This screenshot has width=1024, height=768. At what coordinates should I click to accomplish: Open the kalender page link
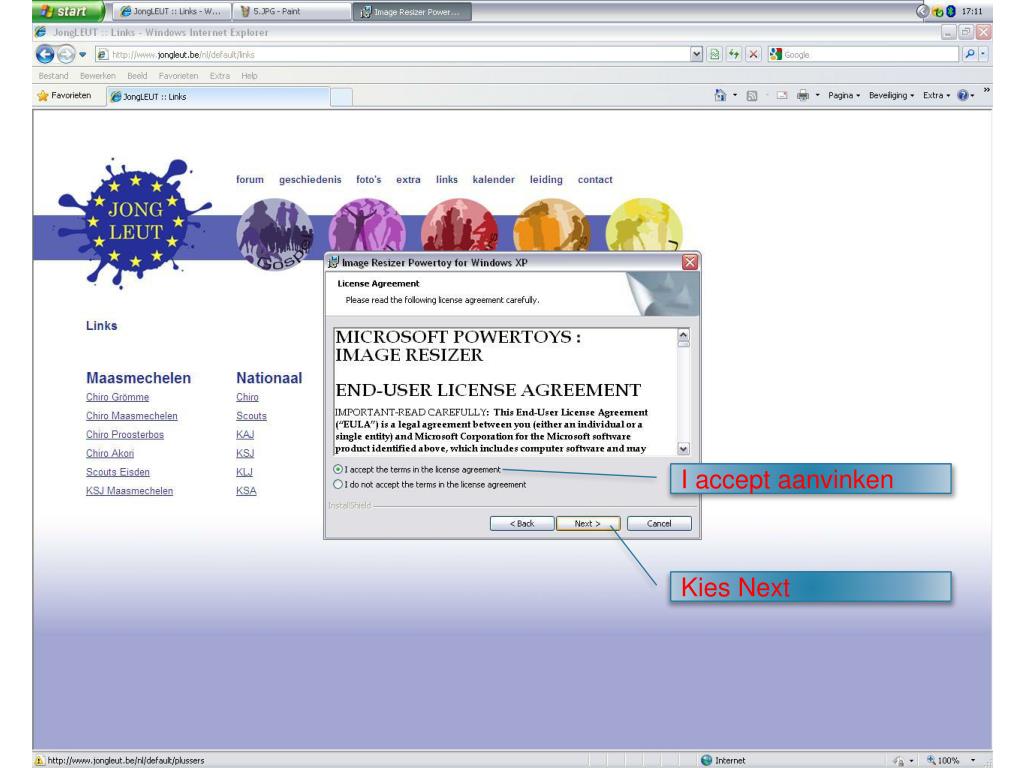point(493,180)
